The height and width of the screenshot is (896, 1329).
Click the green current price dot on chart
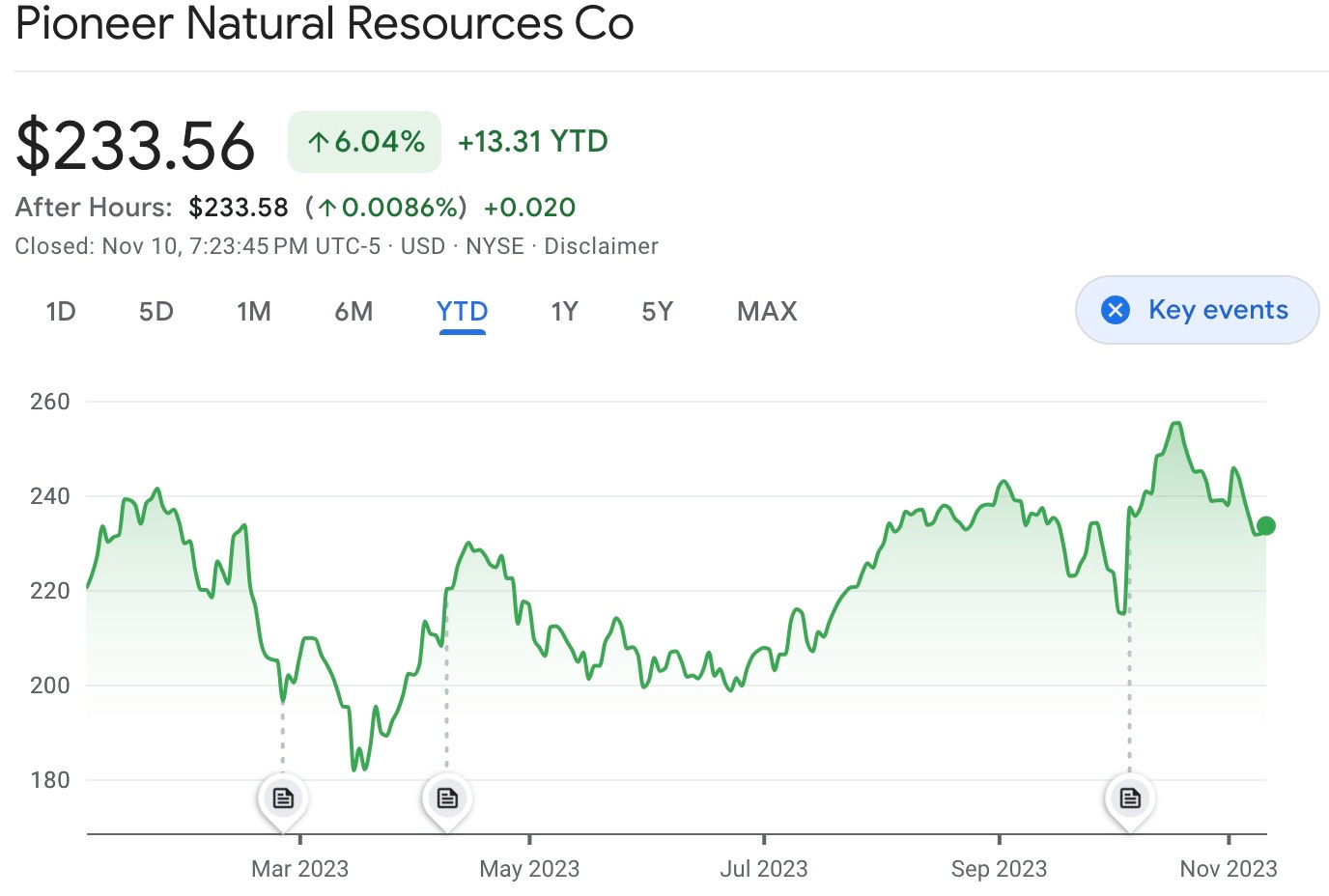[x=1266, y=526]
